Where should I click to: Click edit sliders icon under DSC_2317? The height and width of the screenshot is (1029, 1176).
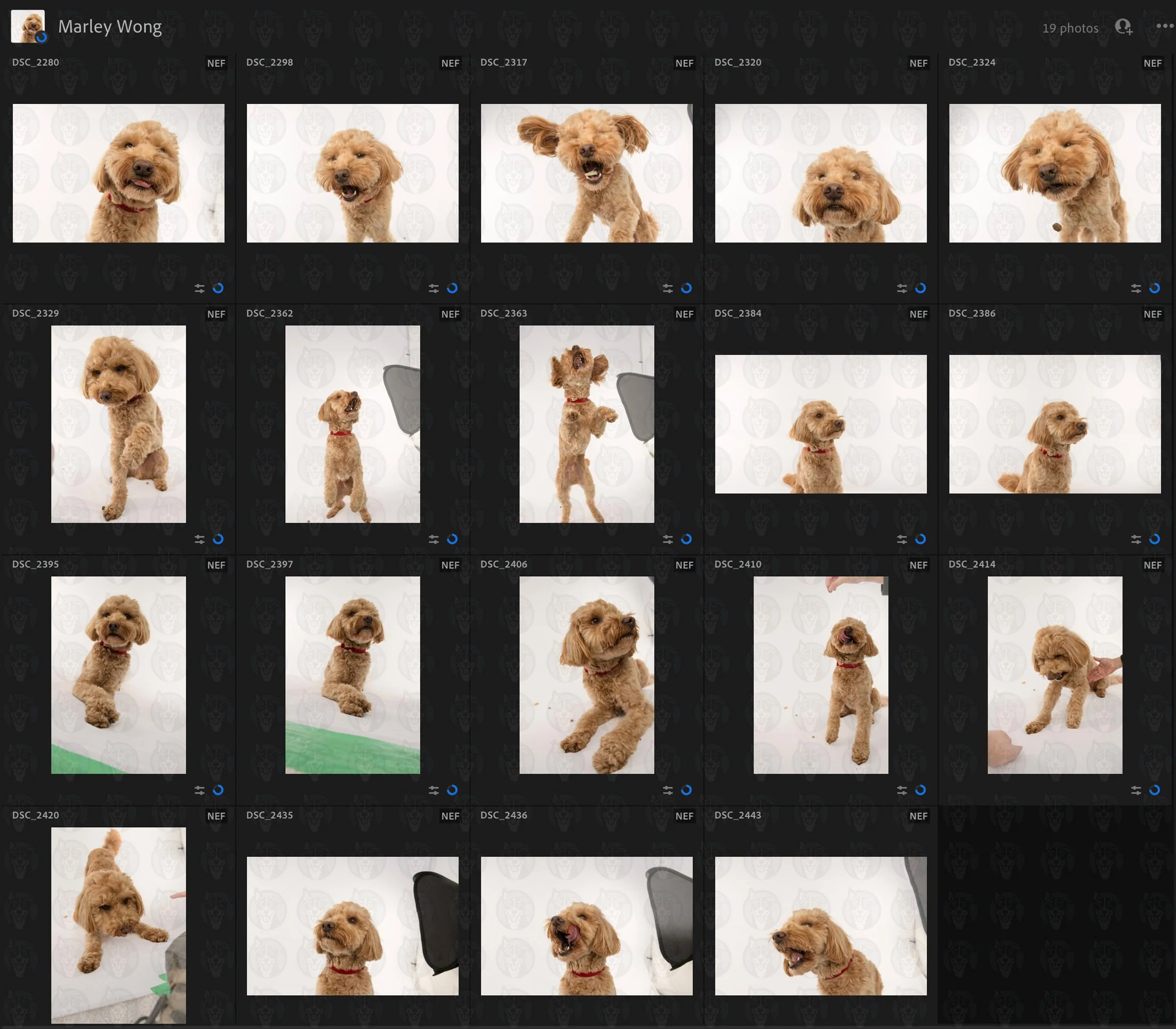tap(667, 288)
